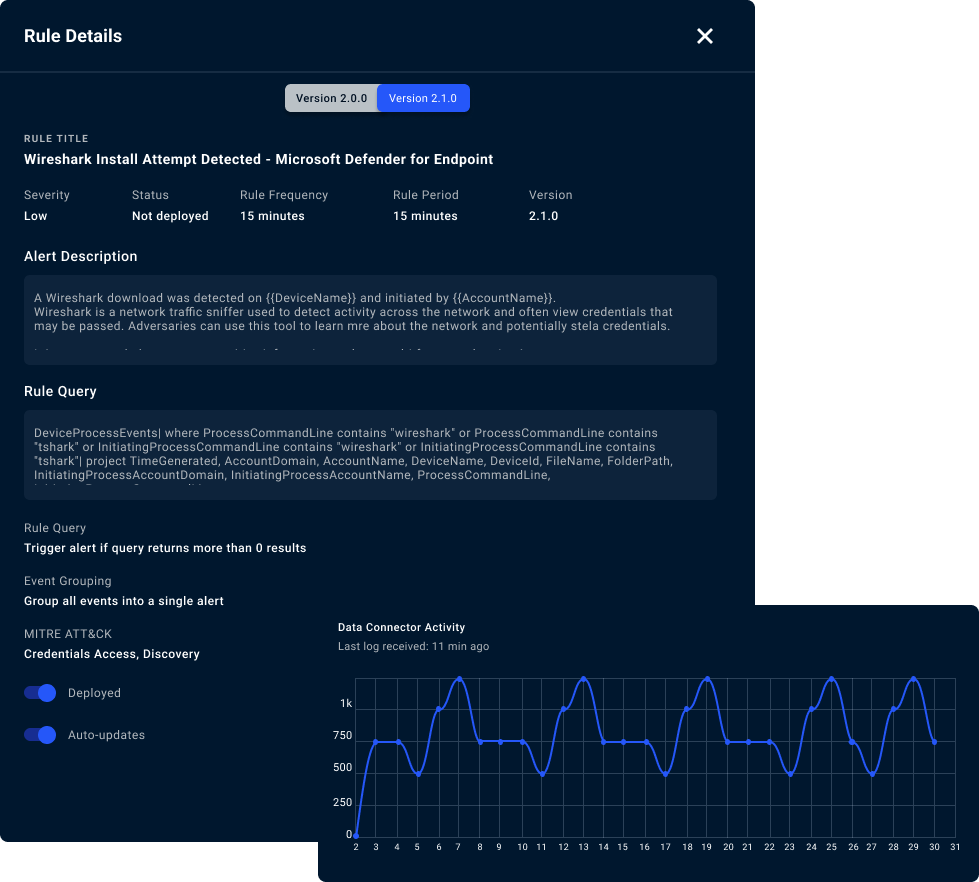Select the Version 2.1.0 tab
Screen dimensions: 979x882
pos(423,98)
